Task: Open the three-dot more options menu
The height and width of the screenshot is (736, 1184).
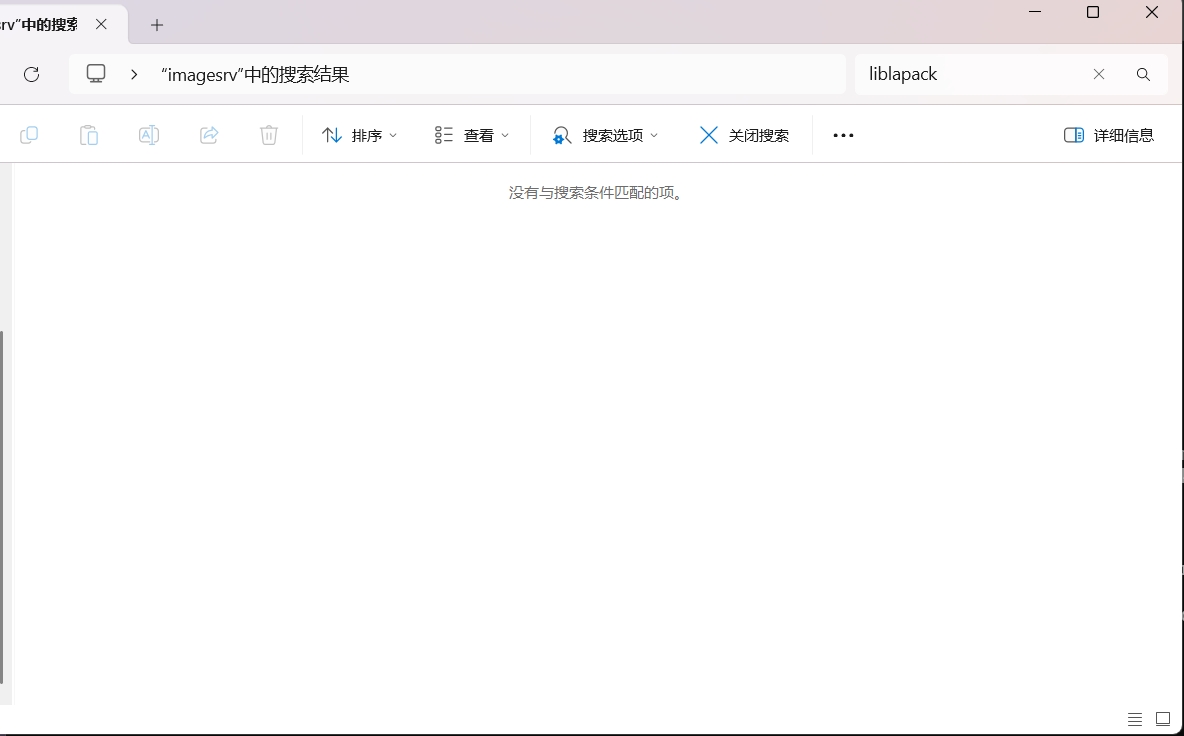Action: point(843,135)
